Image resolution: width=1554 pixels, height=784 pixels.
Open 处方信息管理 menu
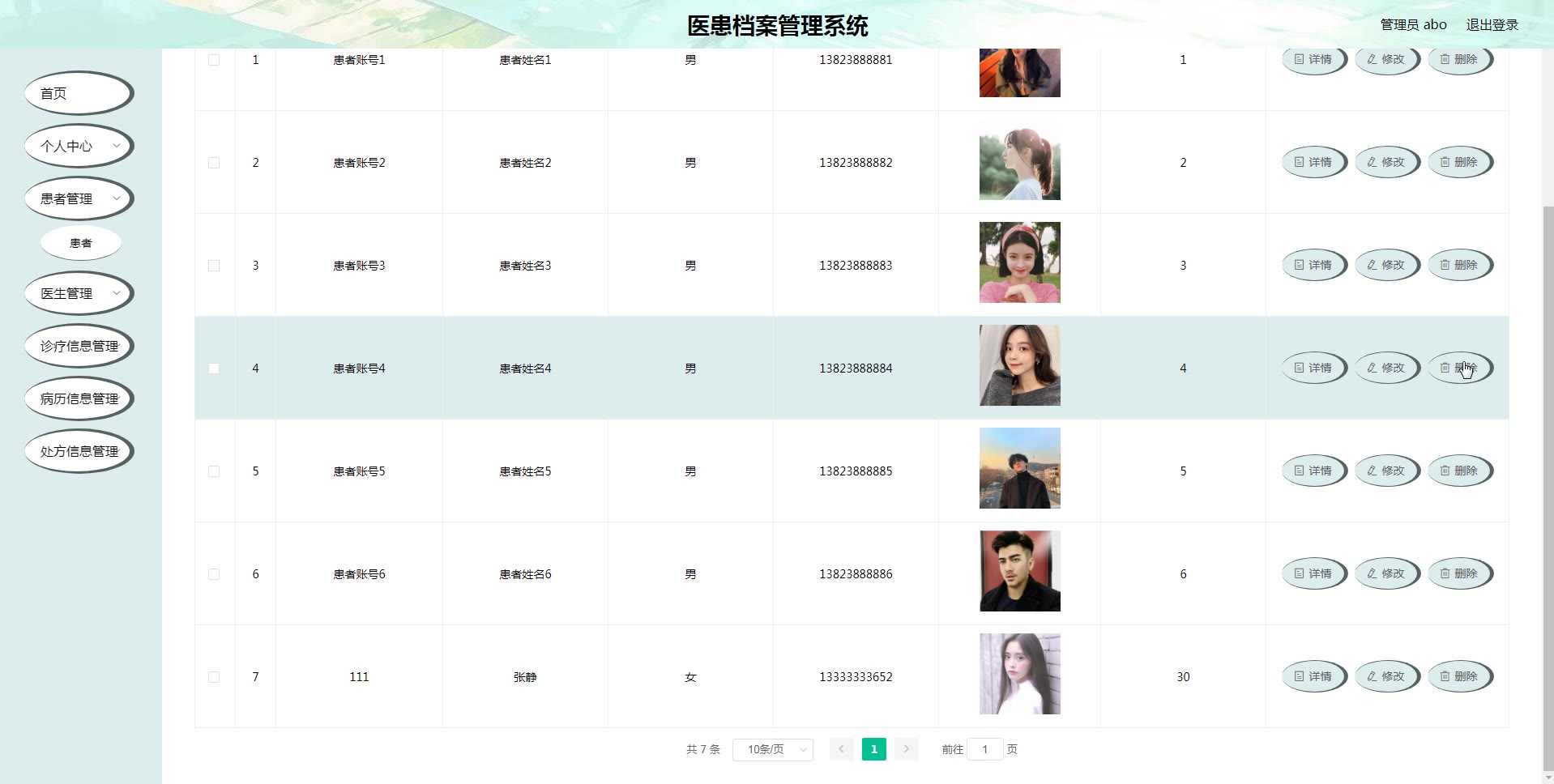[79, 452]
